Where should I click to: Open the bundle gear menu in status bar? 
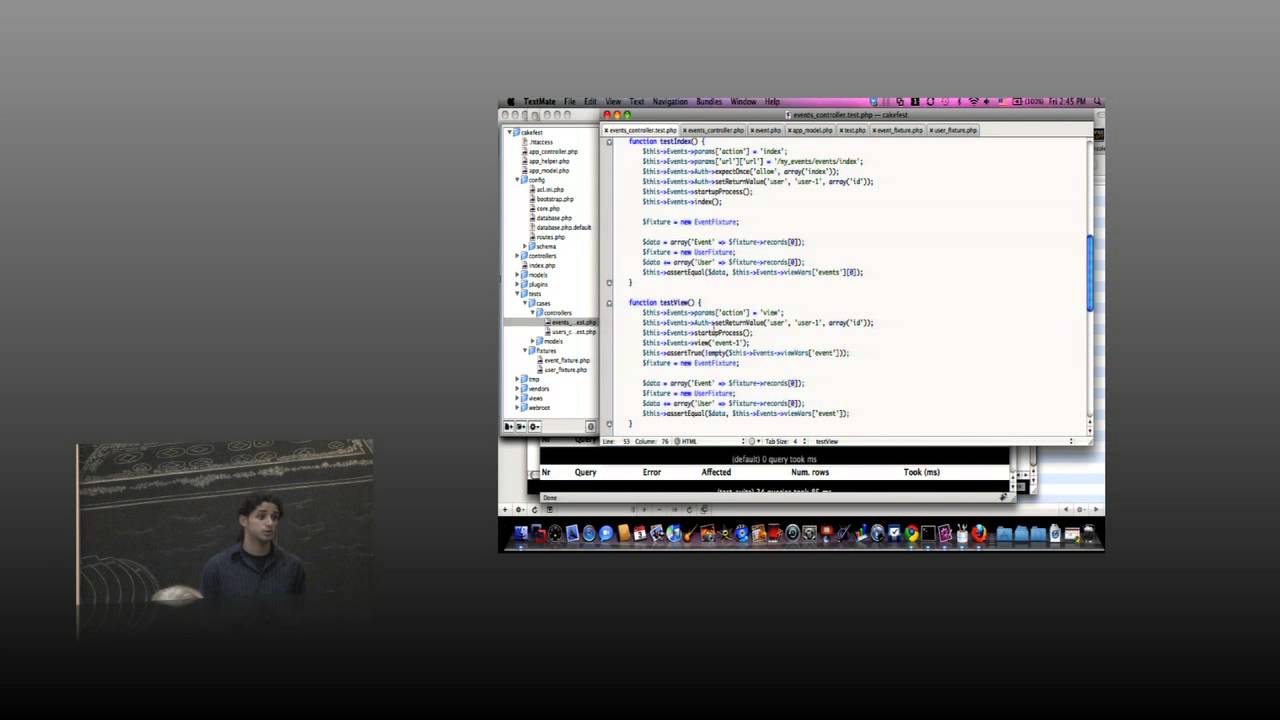click(x=754, y=441)
